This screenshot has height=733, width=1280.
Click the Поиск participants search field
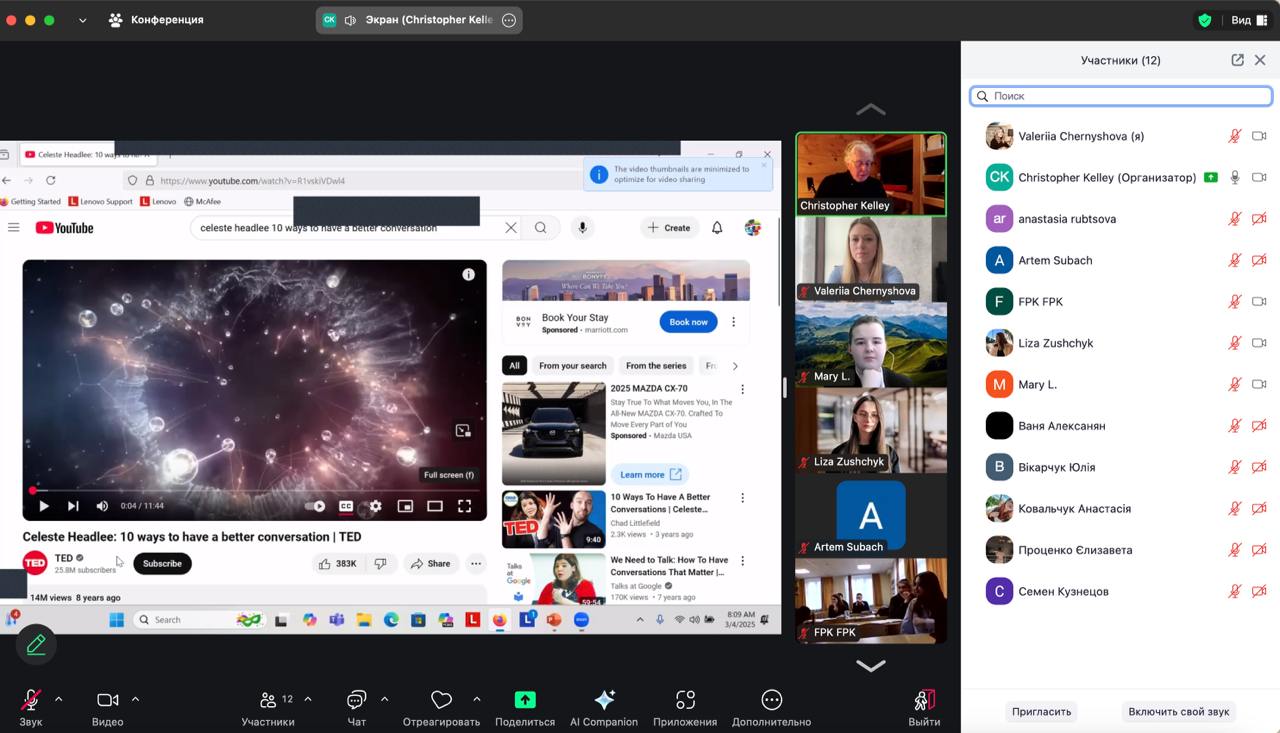point(1121,96)
